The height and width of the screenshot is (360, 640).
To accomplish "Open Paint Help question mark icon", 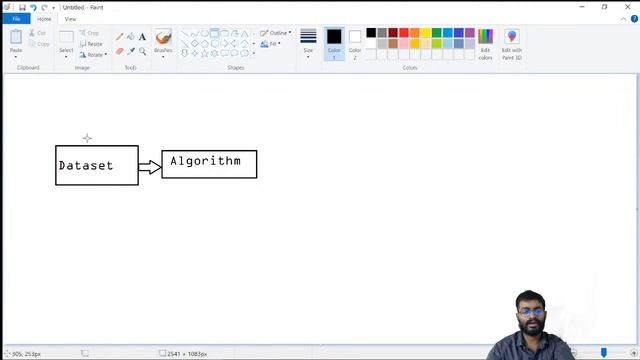I will (634, 19).
